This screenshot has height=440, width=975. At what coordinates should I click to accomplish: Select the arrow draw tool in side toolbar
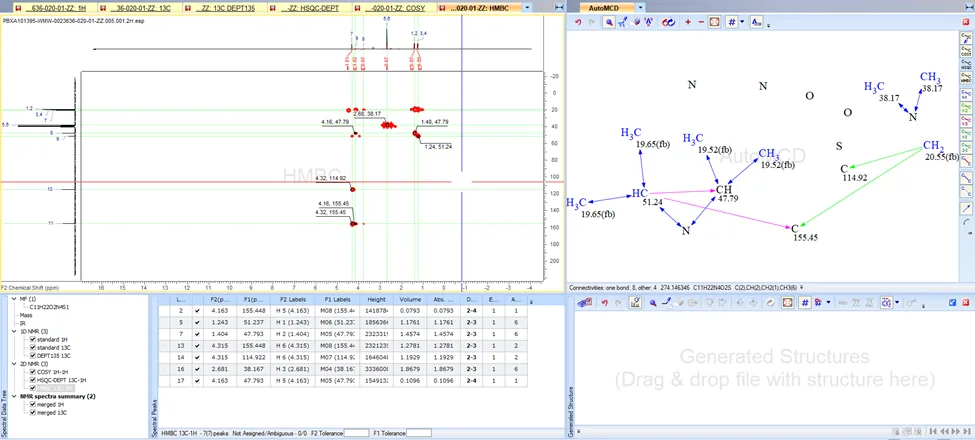pos(966,208)
